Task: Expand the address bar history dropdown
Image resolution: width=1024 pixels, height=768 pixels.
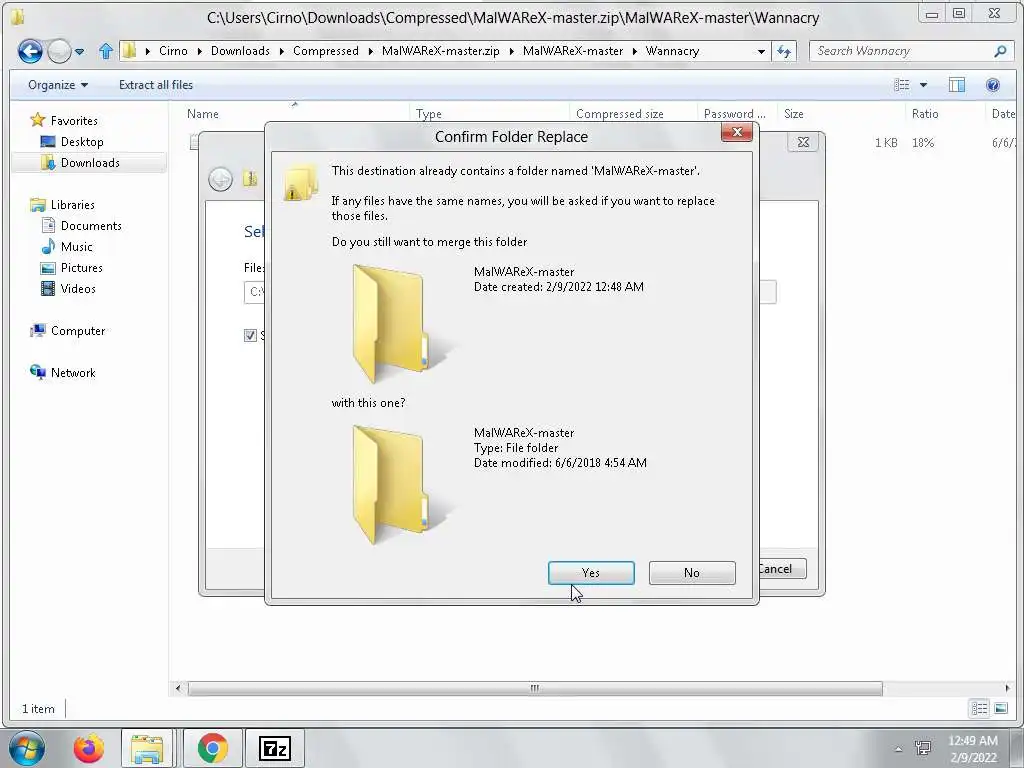Action: 761,51
